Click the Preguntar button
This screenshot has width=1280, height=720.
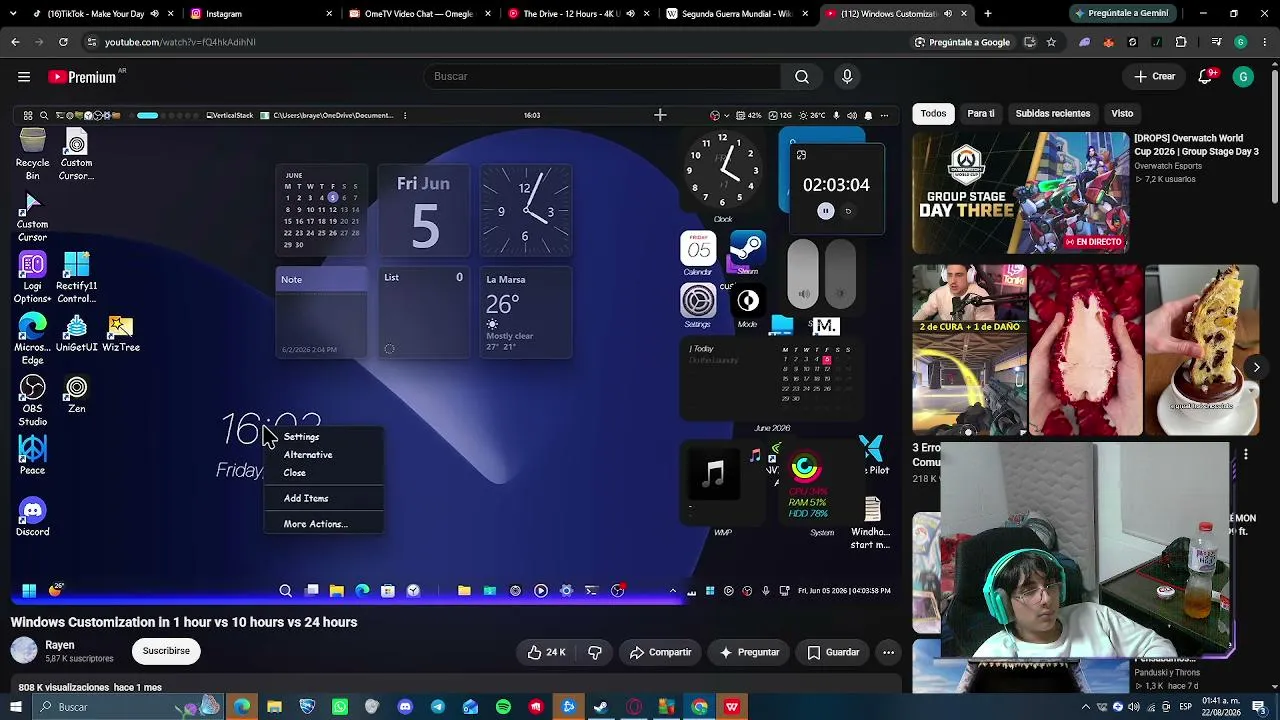click(749, 652)
